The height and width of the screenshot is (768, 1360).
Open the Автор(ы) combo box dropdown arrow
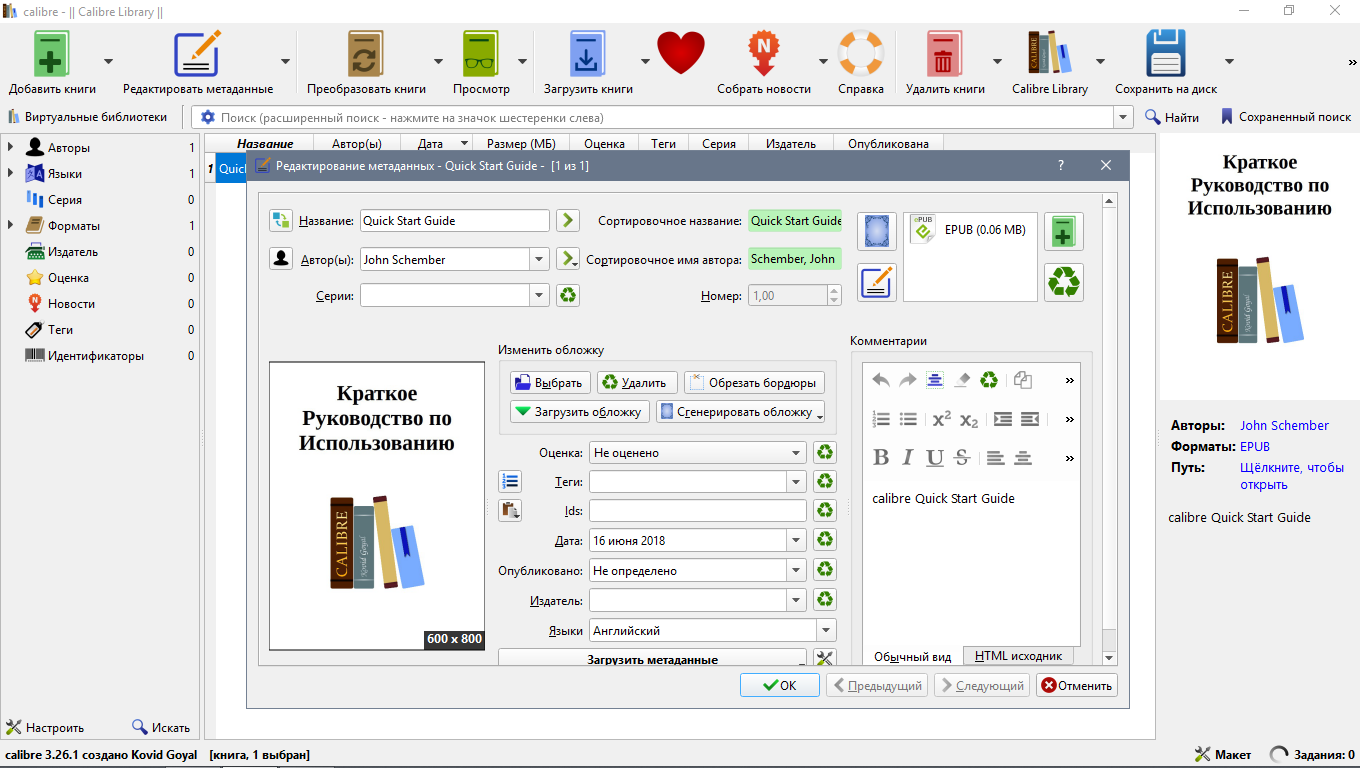click(540, 259)
